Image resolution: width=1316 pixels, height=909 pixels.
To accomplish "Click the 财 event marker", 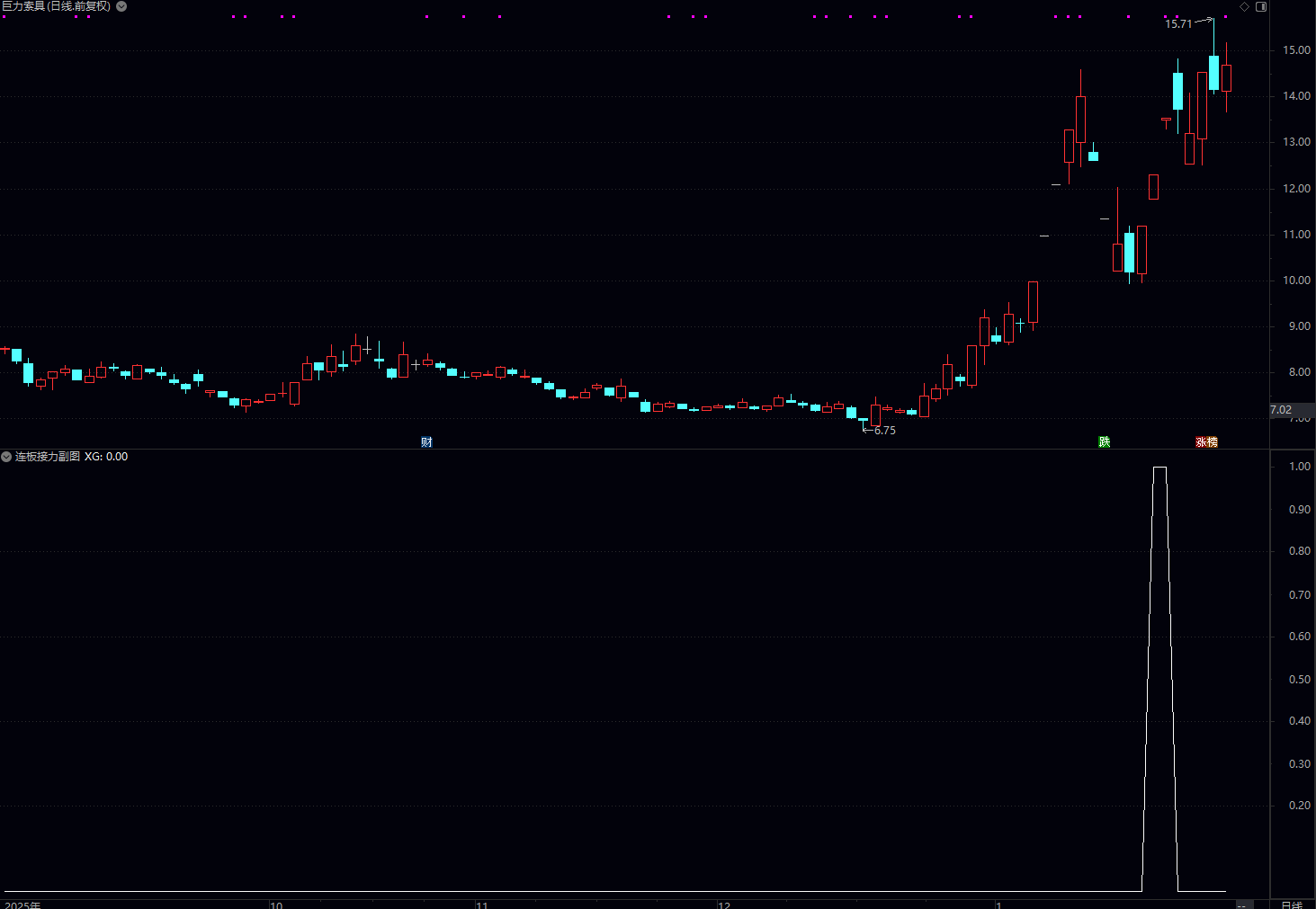I will click(426, 441).
